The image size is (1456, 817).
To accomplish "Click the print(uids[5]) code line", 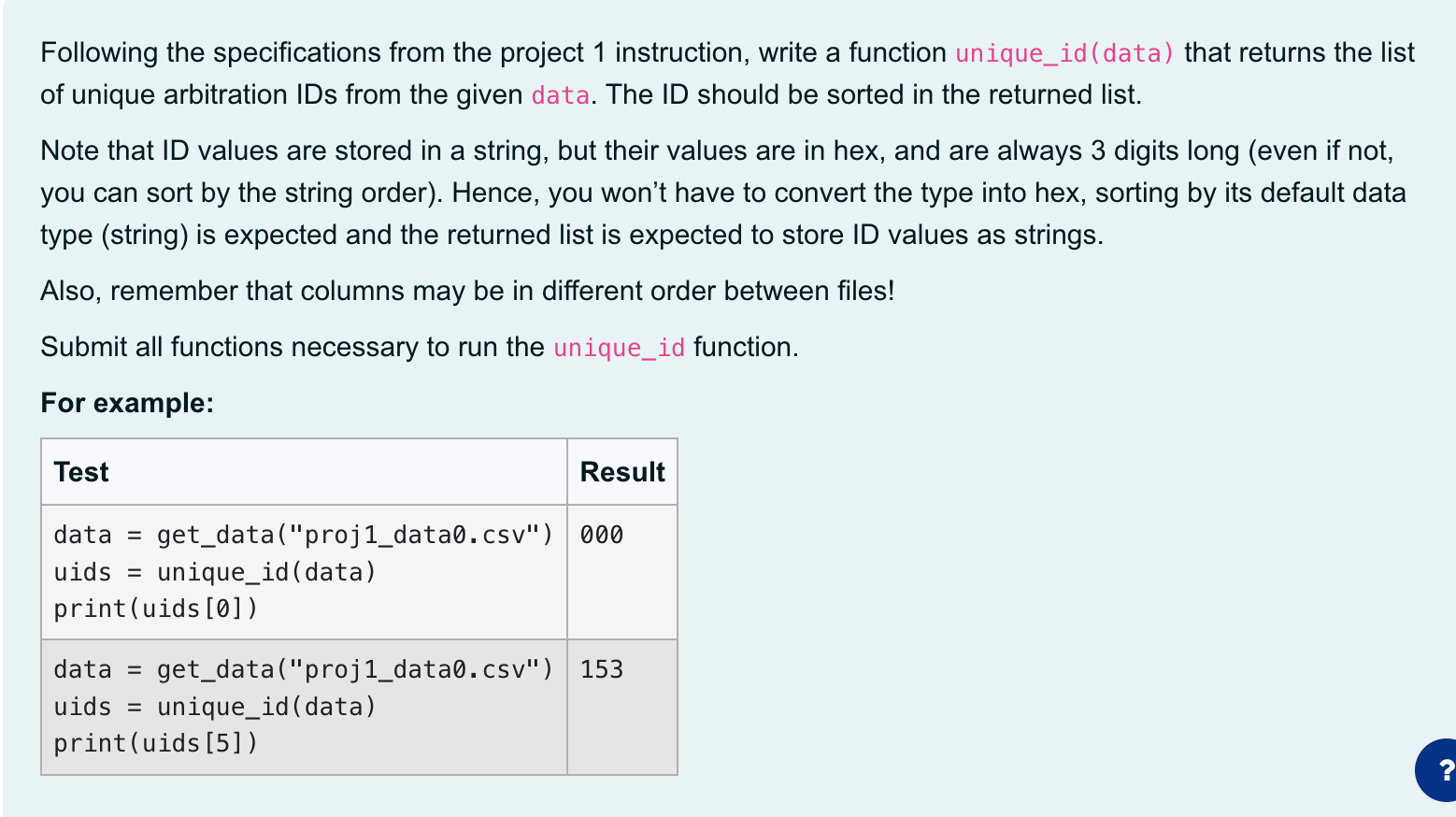I will pos(156,744).
